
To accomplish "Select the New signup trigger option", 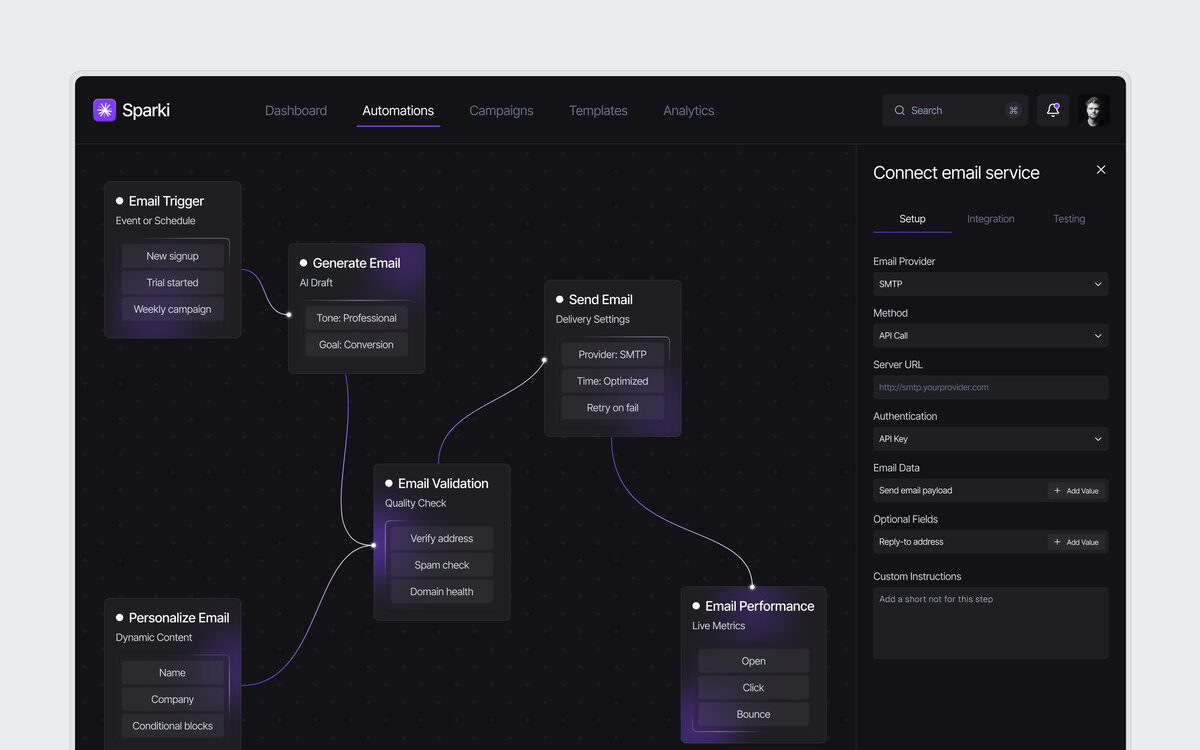I will 172,256.
